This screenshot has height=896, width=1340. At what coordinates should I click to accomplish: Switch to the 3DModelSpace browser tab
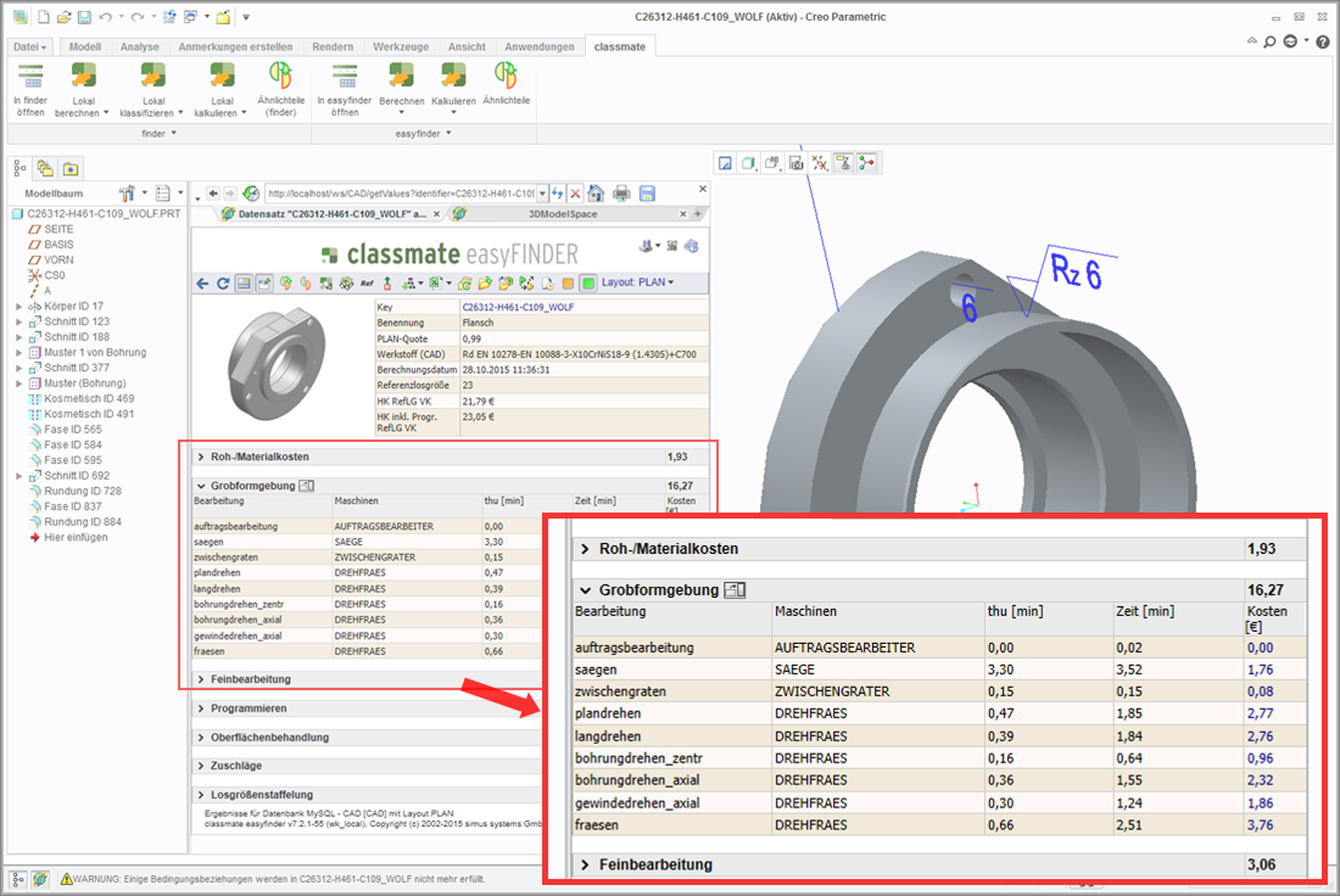tap(563, 214)
